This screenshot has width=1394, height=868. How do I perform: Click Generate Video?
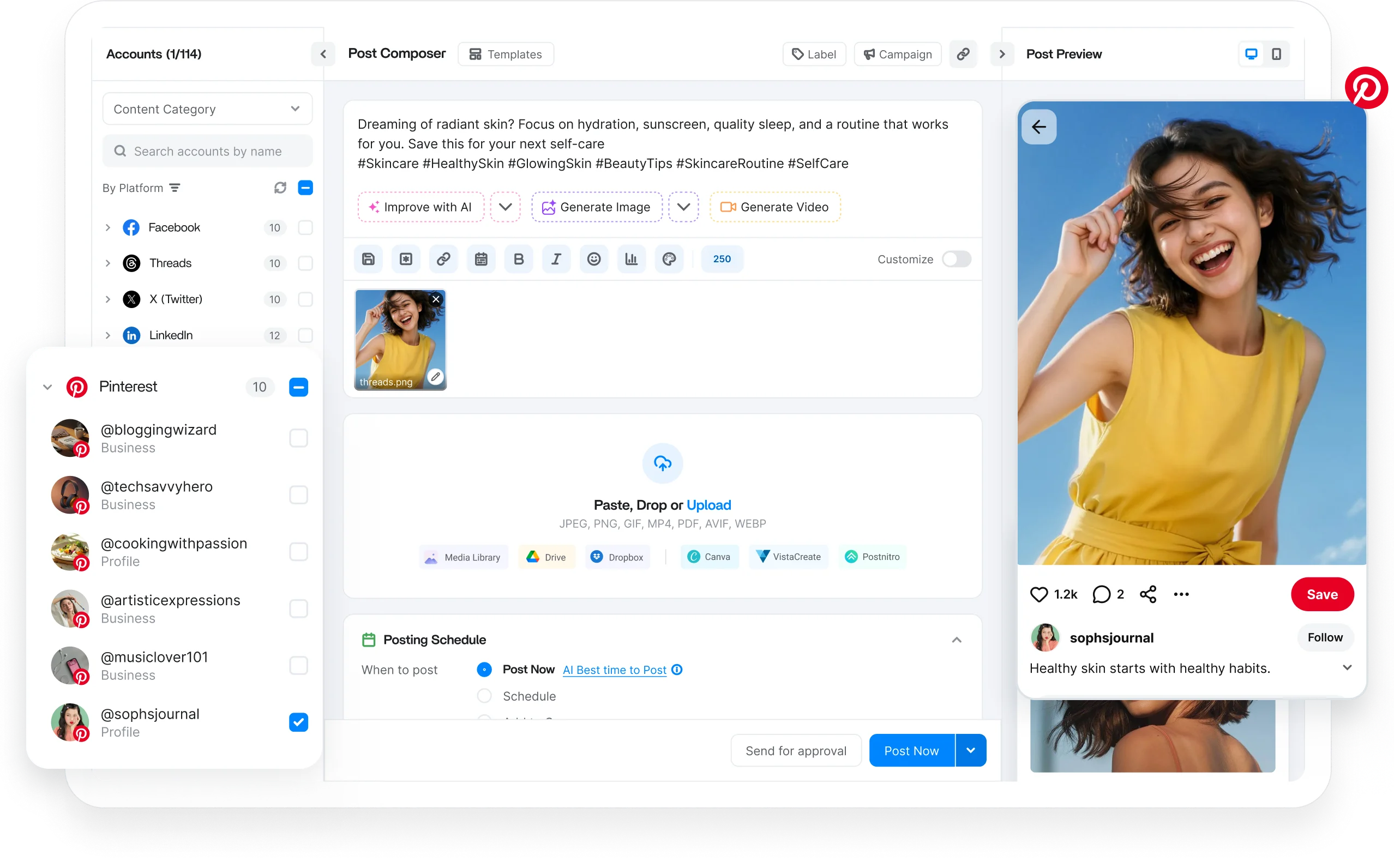775,207
